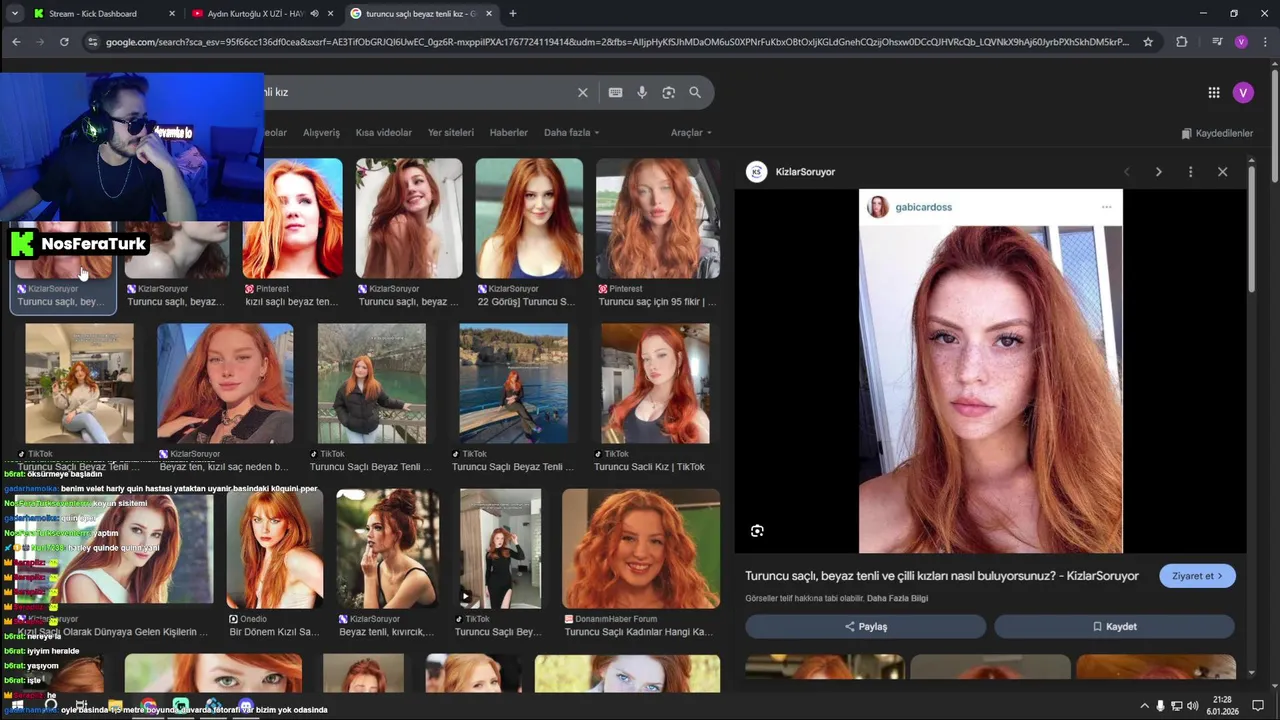Navigate back in the browser

click(x=16, y=42)
